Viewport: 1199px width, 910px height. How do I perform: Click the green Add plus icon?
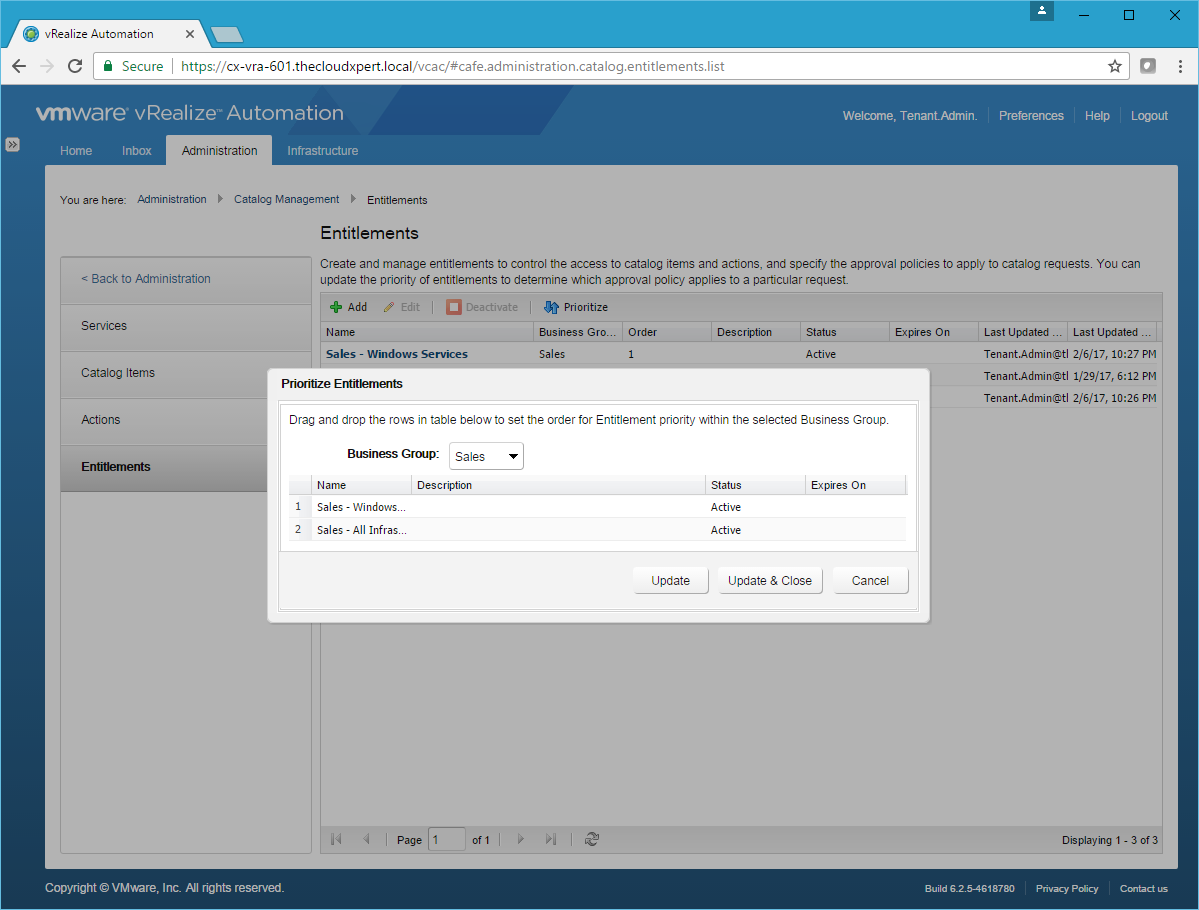tap(336, 307)
